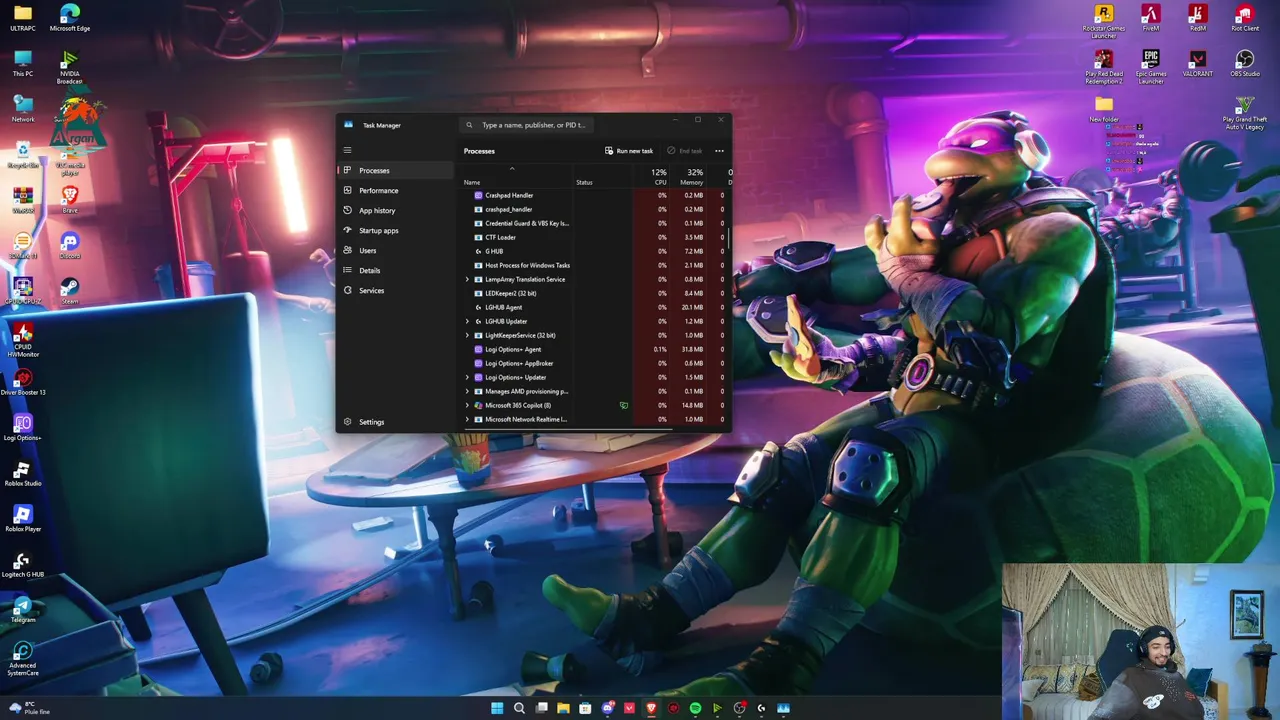Image resolution: width=1280 pixels, height=720 pixels.
Task: Select the LEDKeeper2 (32 bit) process row
Action: [594, 293]
